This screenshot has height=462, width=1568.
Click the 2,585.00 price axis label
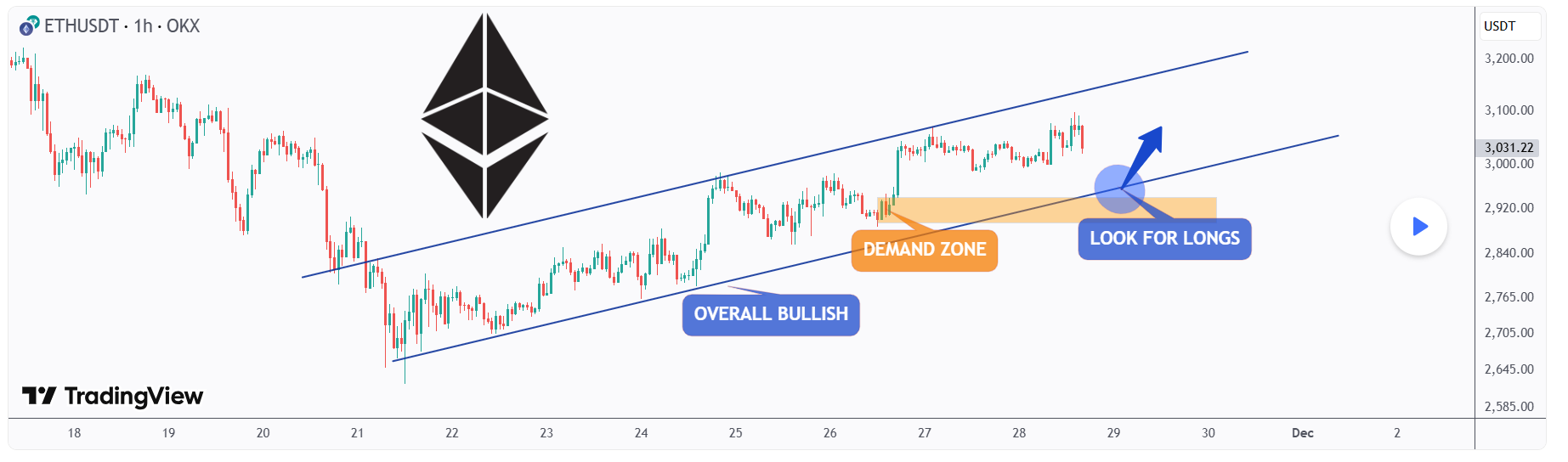[1509, 407]
